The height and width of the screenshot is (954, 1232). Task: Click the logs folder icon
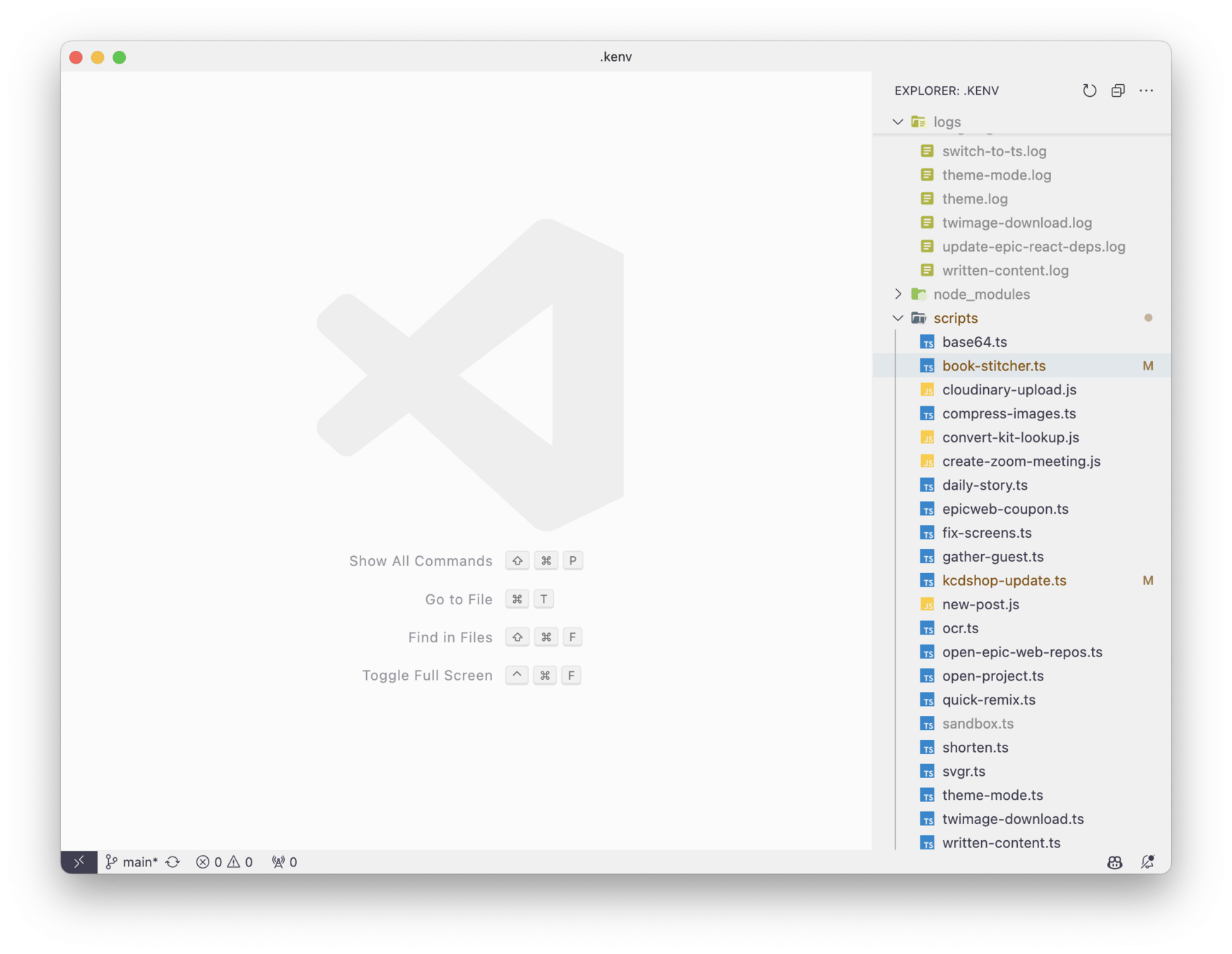coord(919,122)
